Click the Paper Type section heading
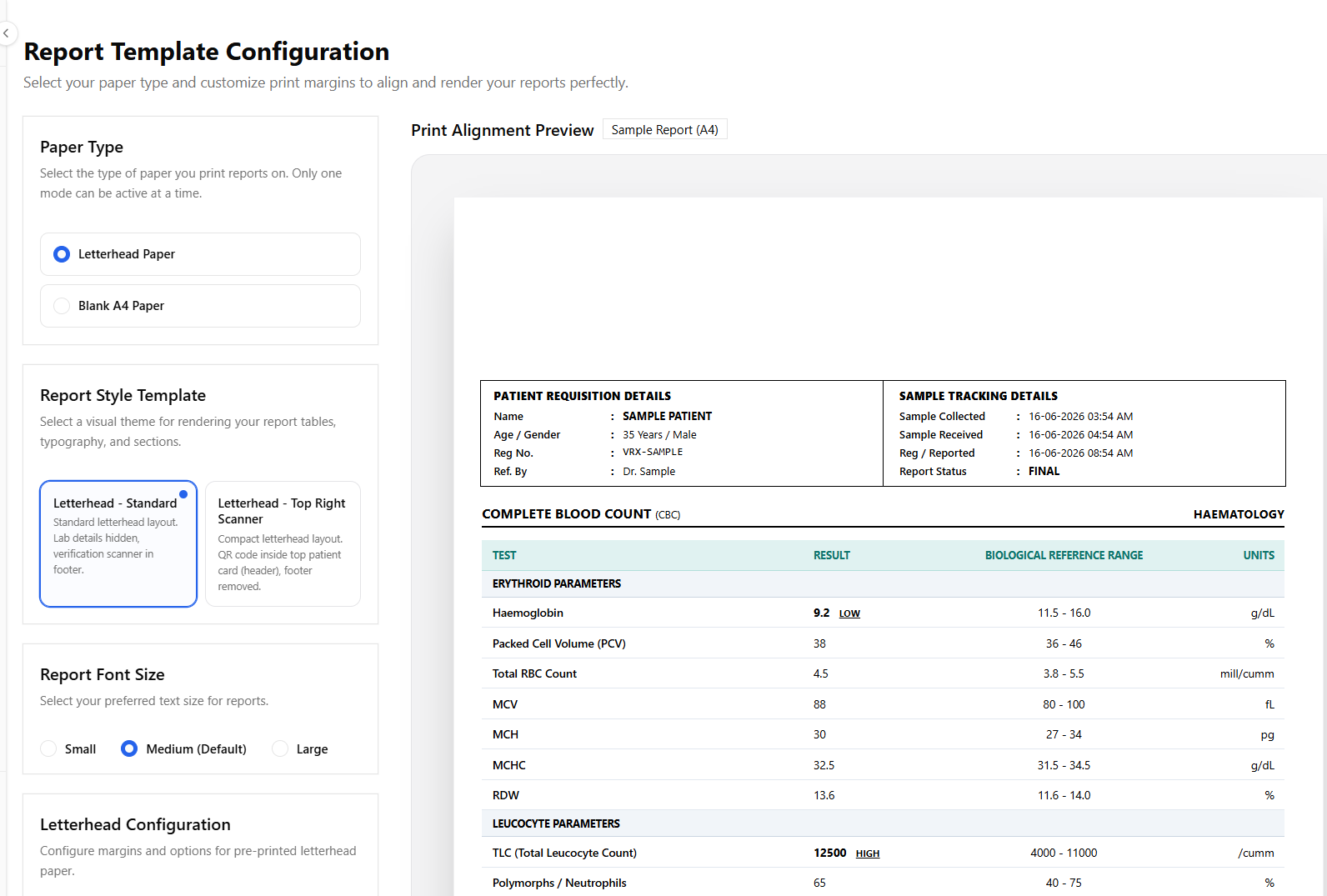 pyautogui.click(x=82, y=147)
